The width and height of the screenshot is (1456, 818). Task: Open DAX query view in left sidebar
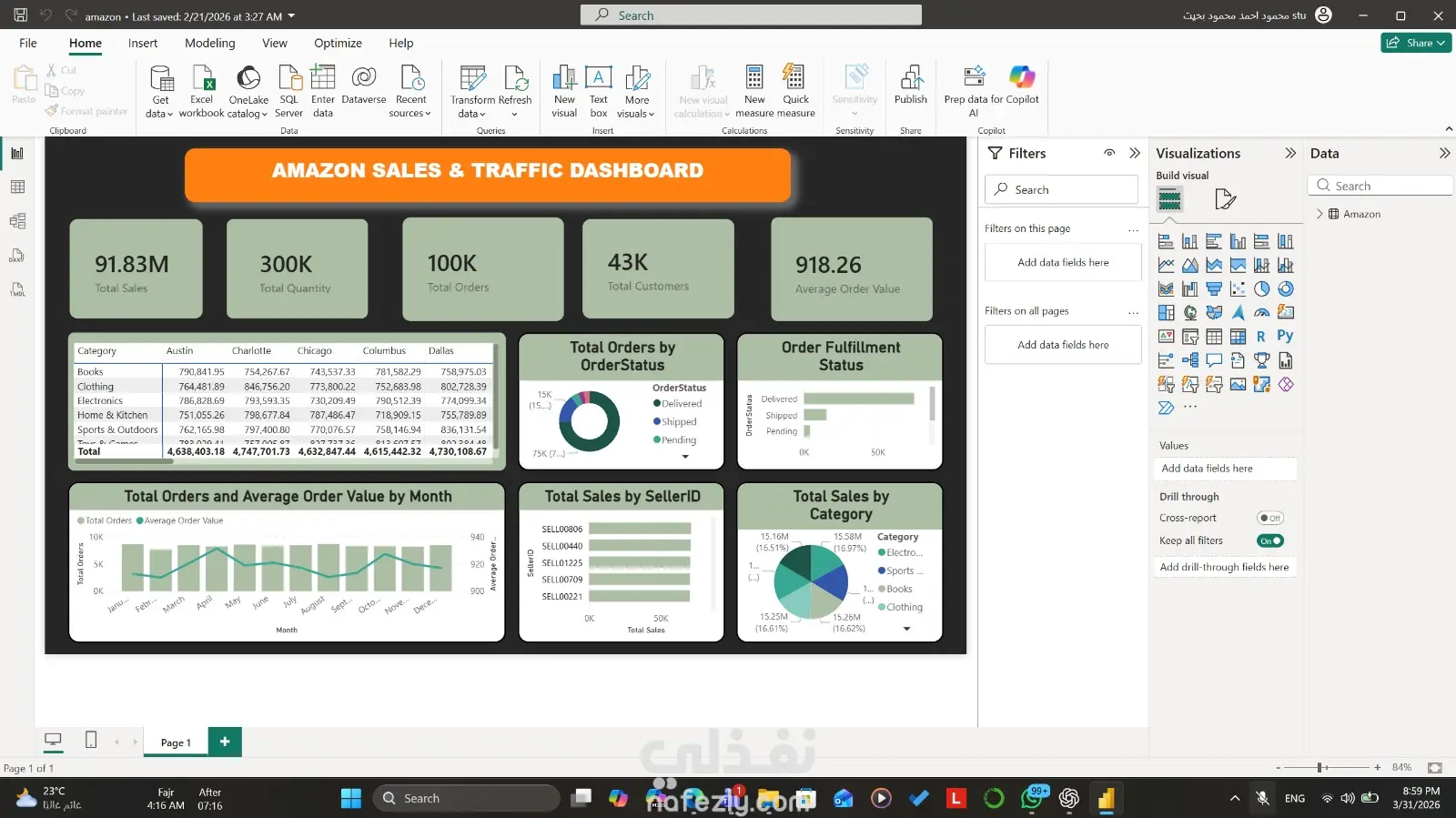(17, 256)
